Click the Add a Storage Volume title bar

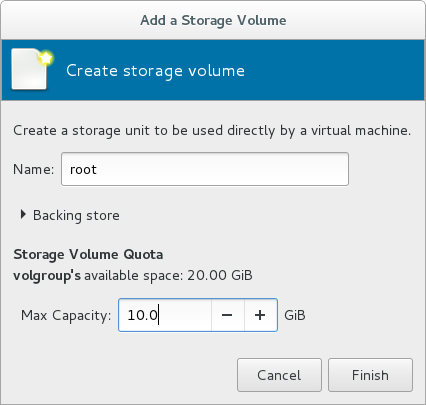213,20
